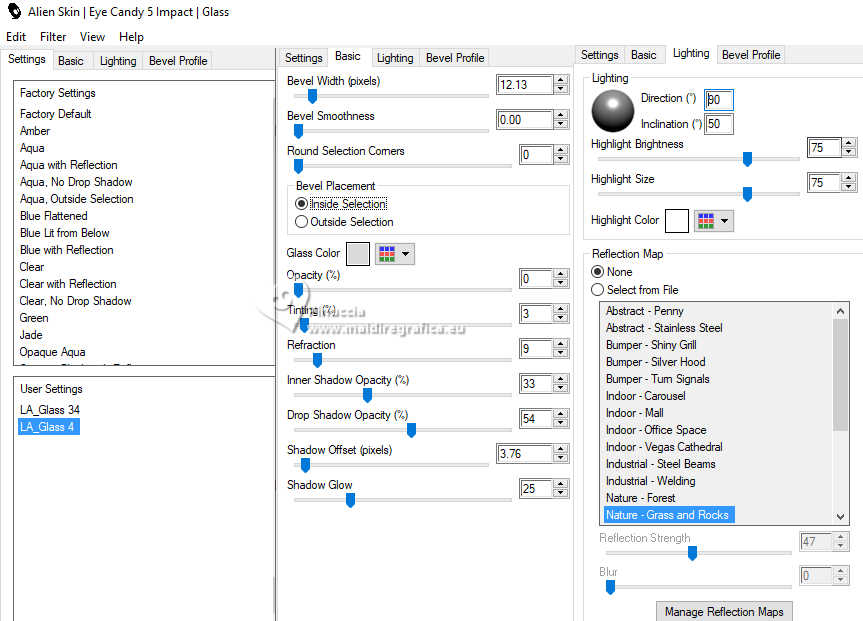Open Basic tab in right panel
The image size is (863, 621).
pyautogui.click(x=643, y=55)
